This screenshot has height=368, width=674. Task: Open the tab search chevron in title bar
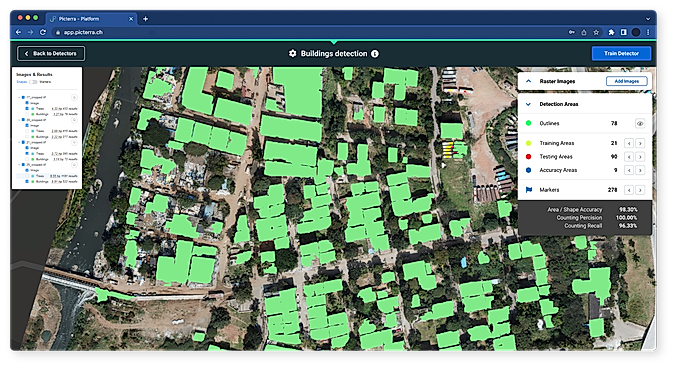click(x=648, y=19)
